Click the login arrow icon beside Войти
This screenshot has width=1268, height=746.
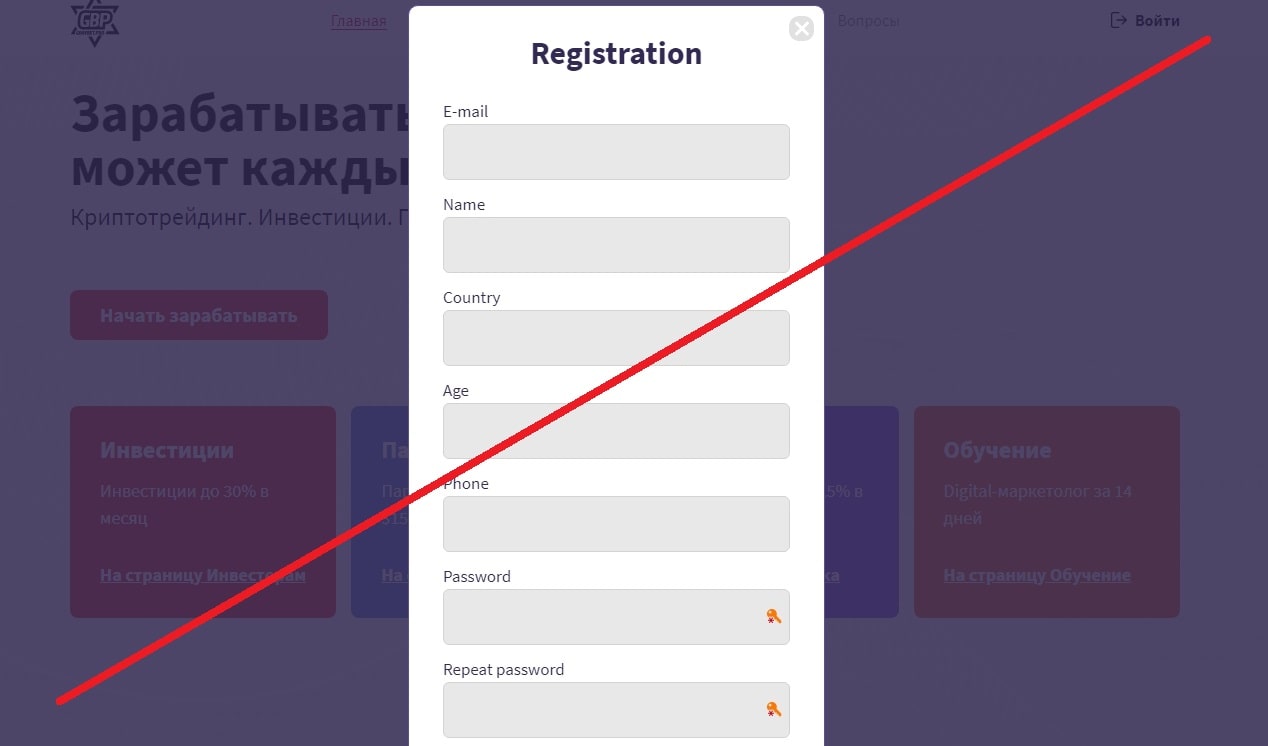pos(1119,20)
